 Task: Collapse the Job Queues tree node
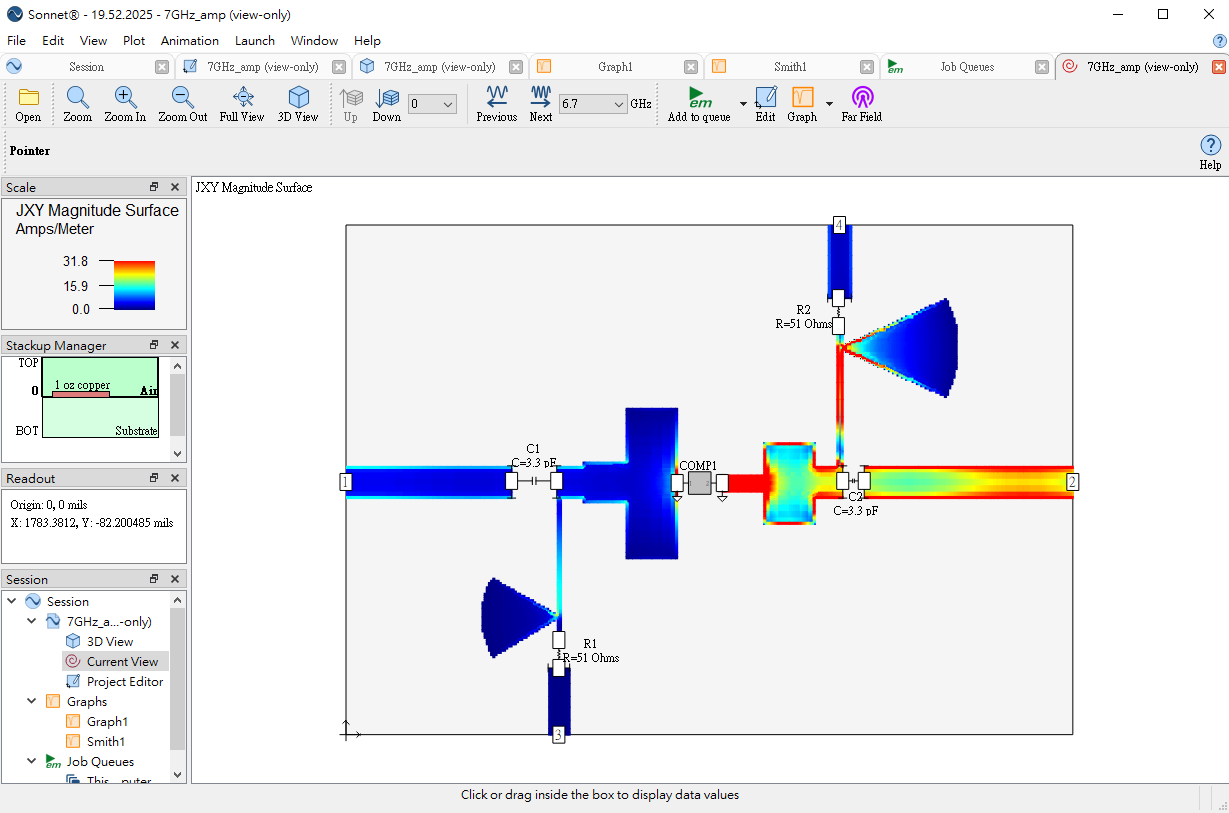point(31,761)
